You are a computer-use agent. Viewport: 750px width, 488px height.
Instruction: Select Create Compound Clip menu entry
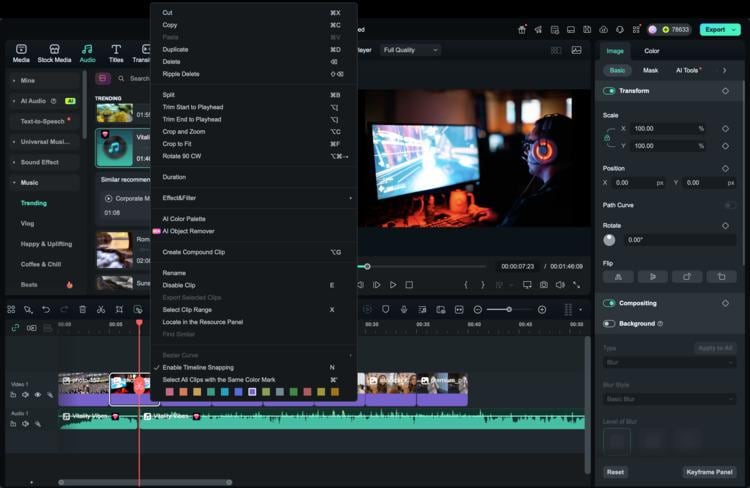[x=254, y=252]
